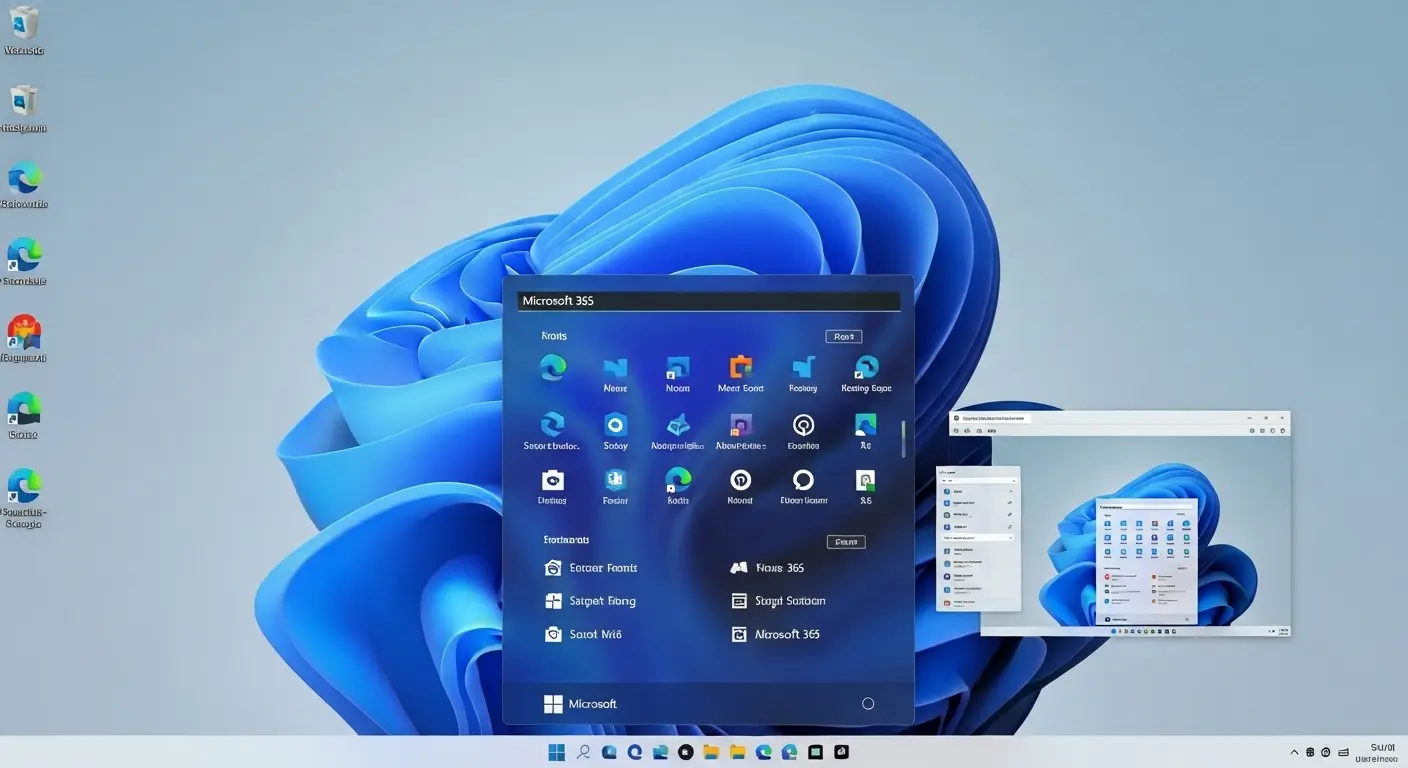Click the Start menu scrollbar handle
Viewport: 1408px width, 768px height.
(x=904, y=438)
